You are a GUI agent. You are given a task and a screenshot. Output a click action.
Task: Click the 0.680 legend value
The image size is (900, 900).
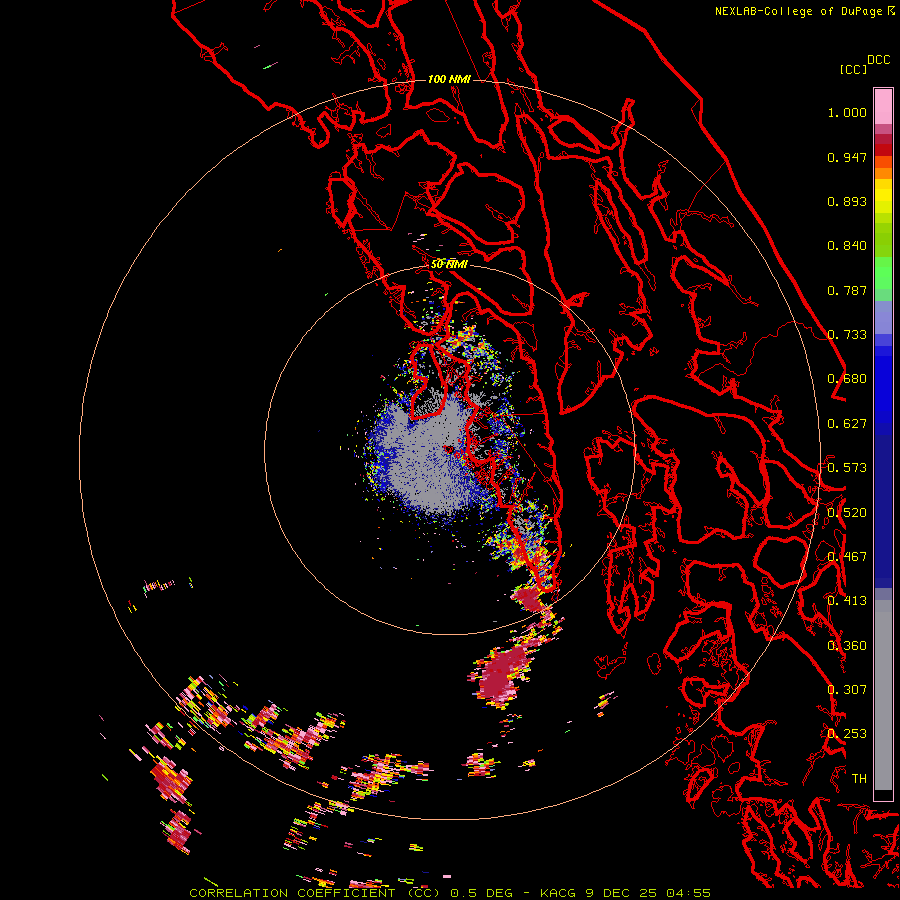tap(847, 379)
